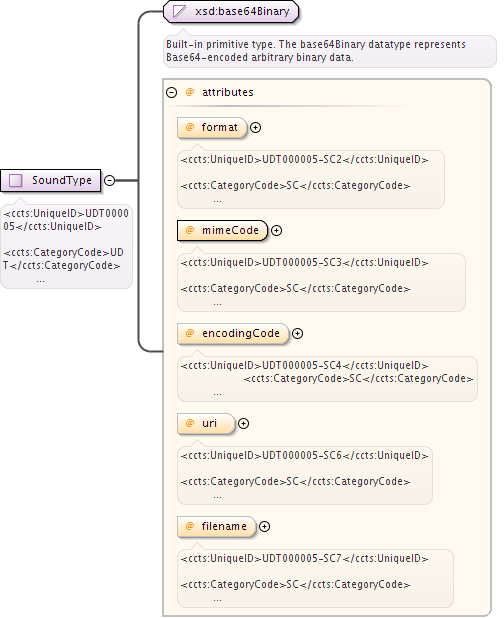Select the mimeCode attribute node
Image resolution: width=504 pixels, height=618 pixels.
click(x=222, y=230)
